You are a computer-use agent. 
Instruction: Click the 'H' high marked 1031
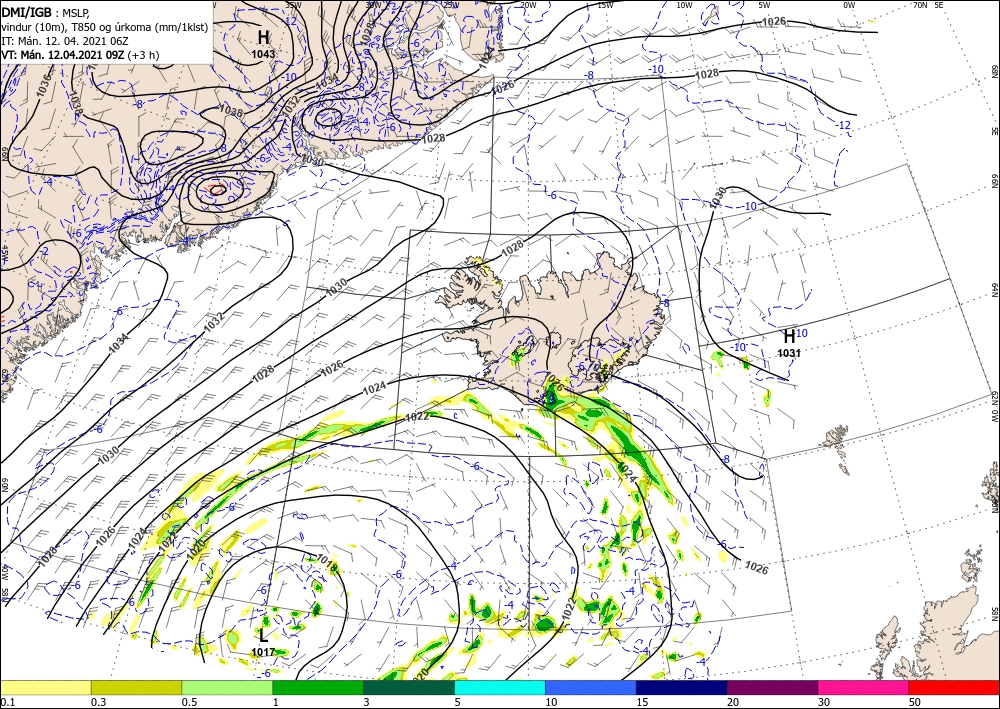tap(789, 336)
